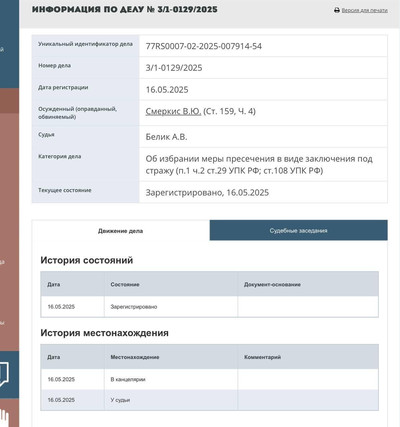This screenshot has height=427, width=400.
Task: Click the case category text about detention
Action: (259, 165)
